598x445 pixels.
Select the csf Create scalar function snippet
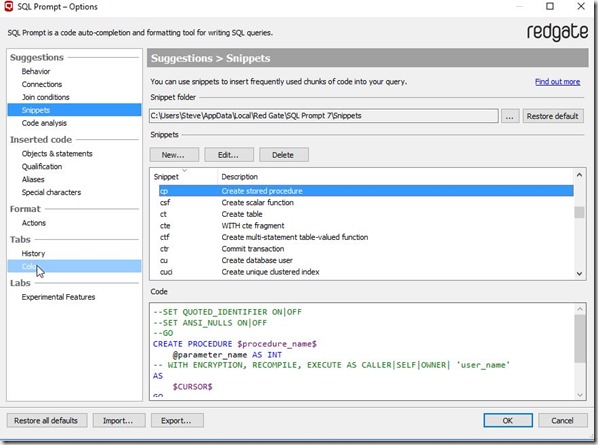366,202
